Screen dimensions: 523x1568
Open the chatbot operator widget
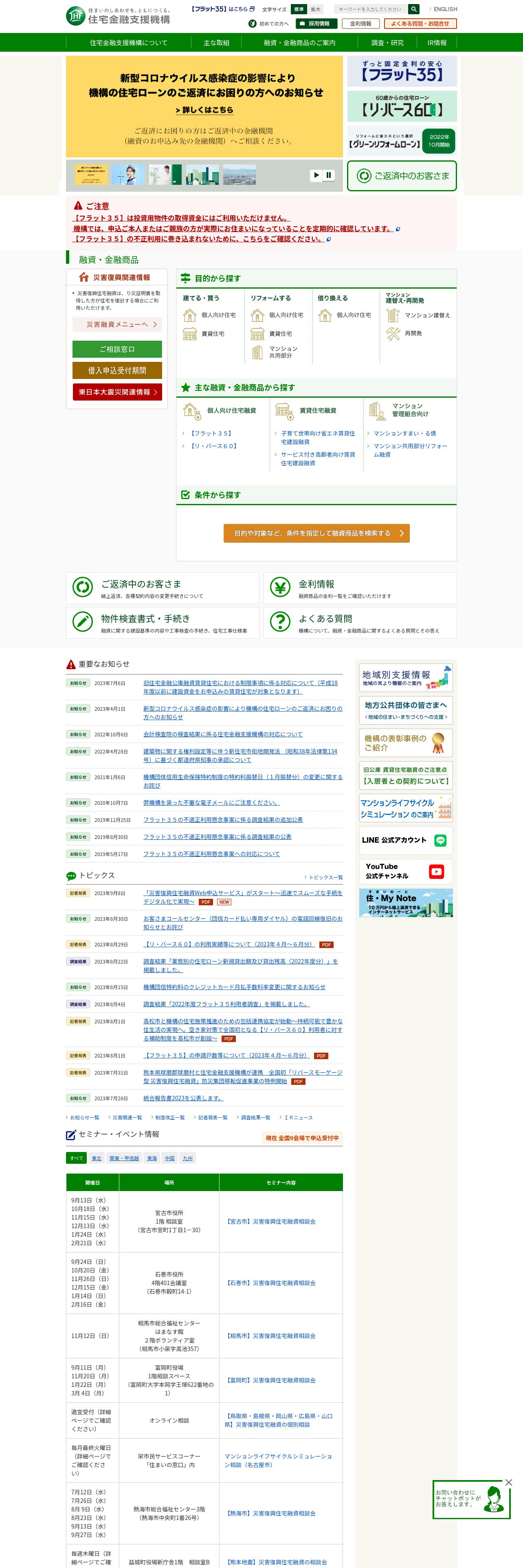point(471,1500)
